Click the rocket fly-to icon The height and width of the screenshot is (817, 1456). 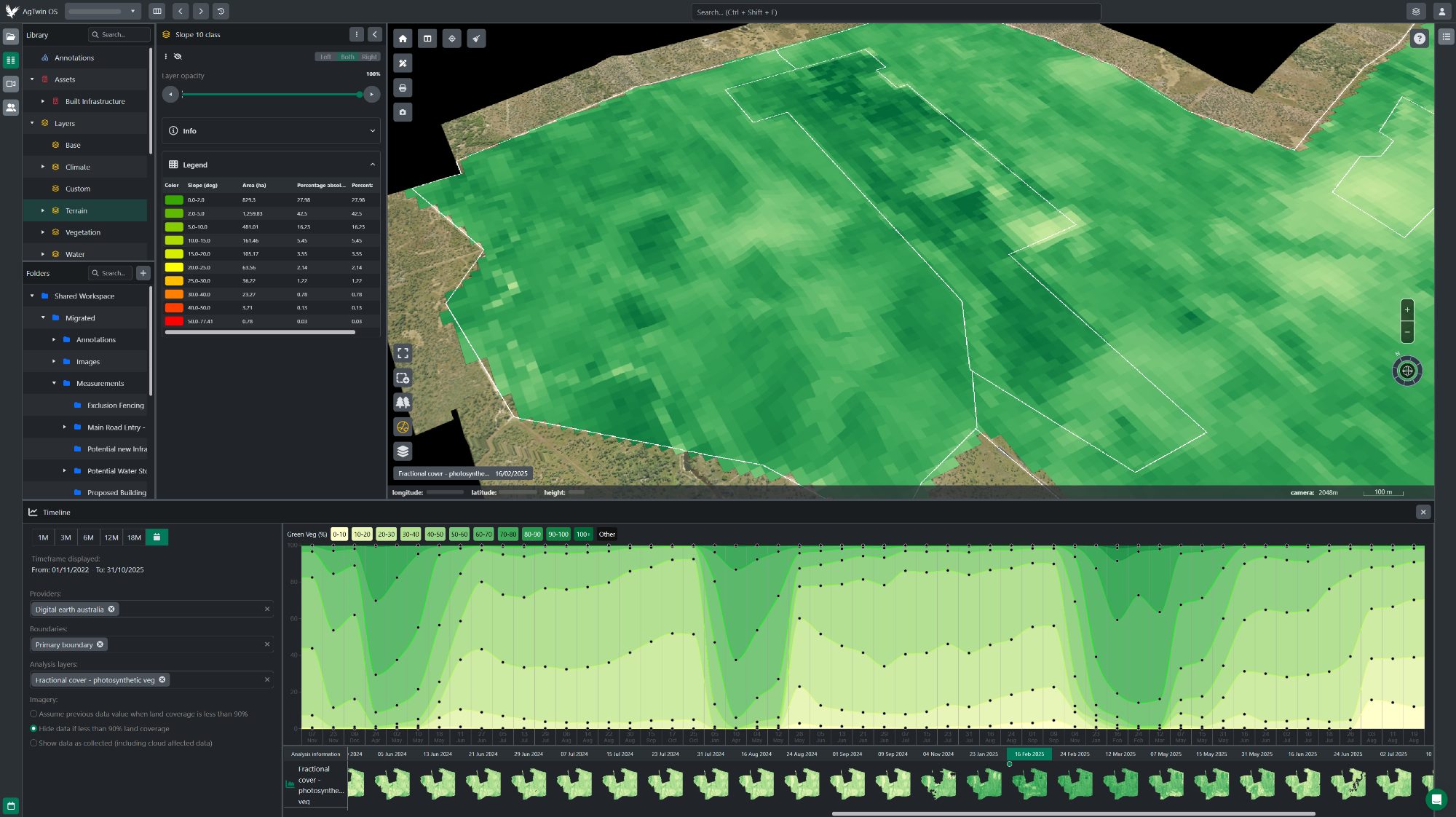pos(476,39)
